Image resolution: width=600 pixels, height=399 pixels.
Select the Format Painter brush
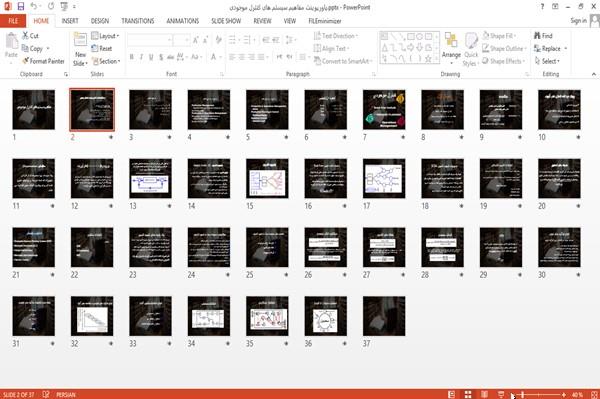(x=26, y=61)
